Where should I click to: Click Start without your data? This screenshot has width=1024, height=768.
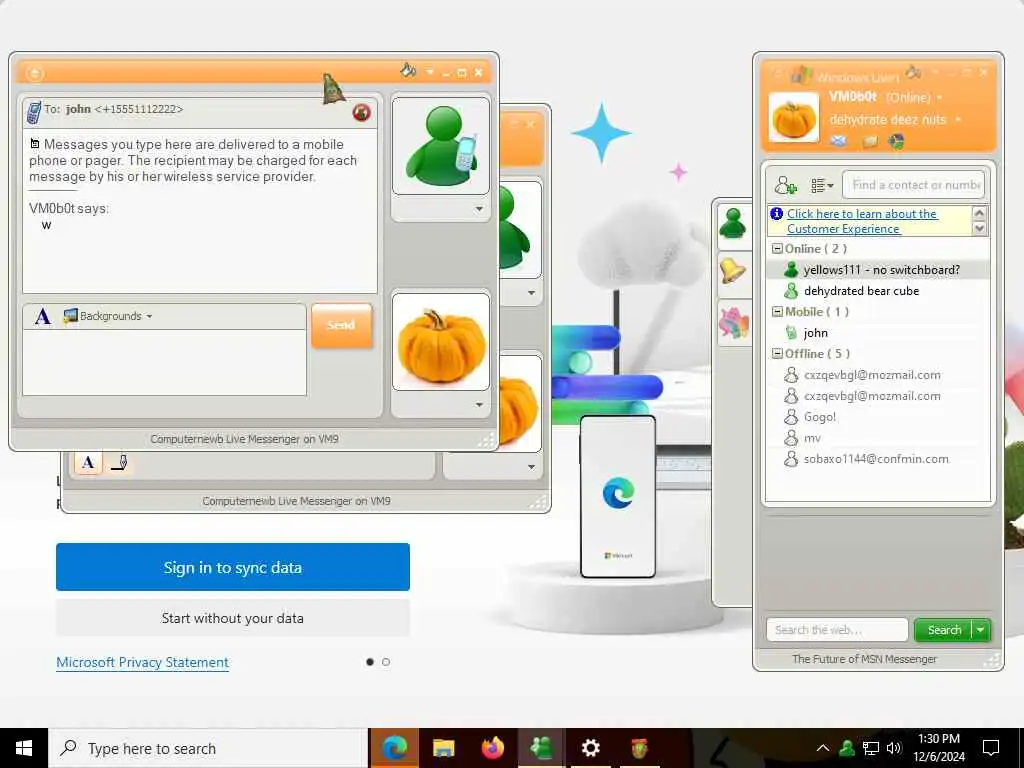(x=232, y=618)
